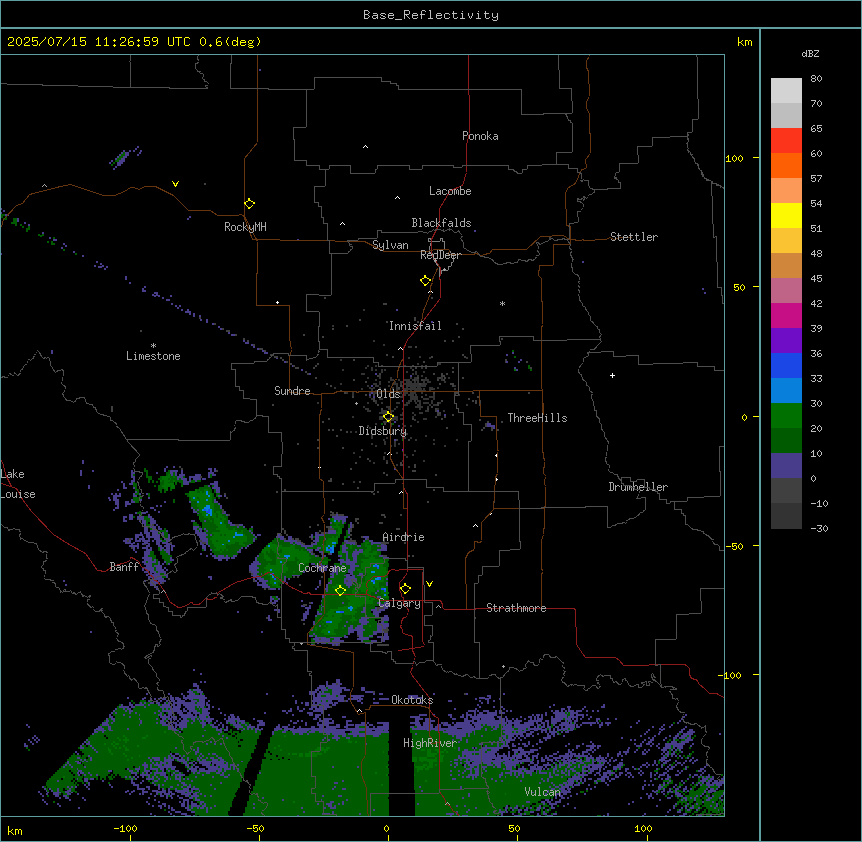862x842 pixels.
Task: Click the Didsbury label
Action: (383, 431)
